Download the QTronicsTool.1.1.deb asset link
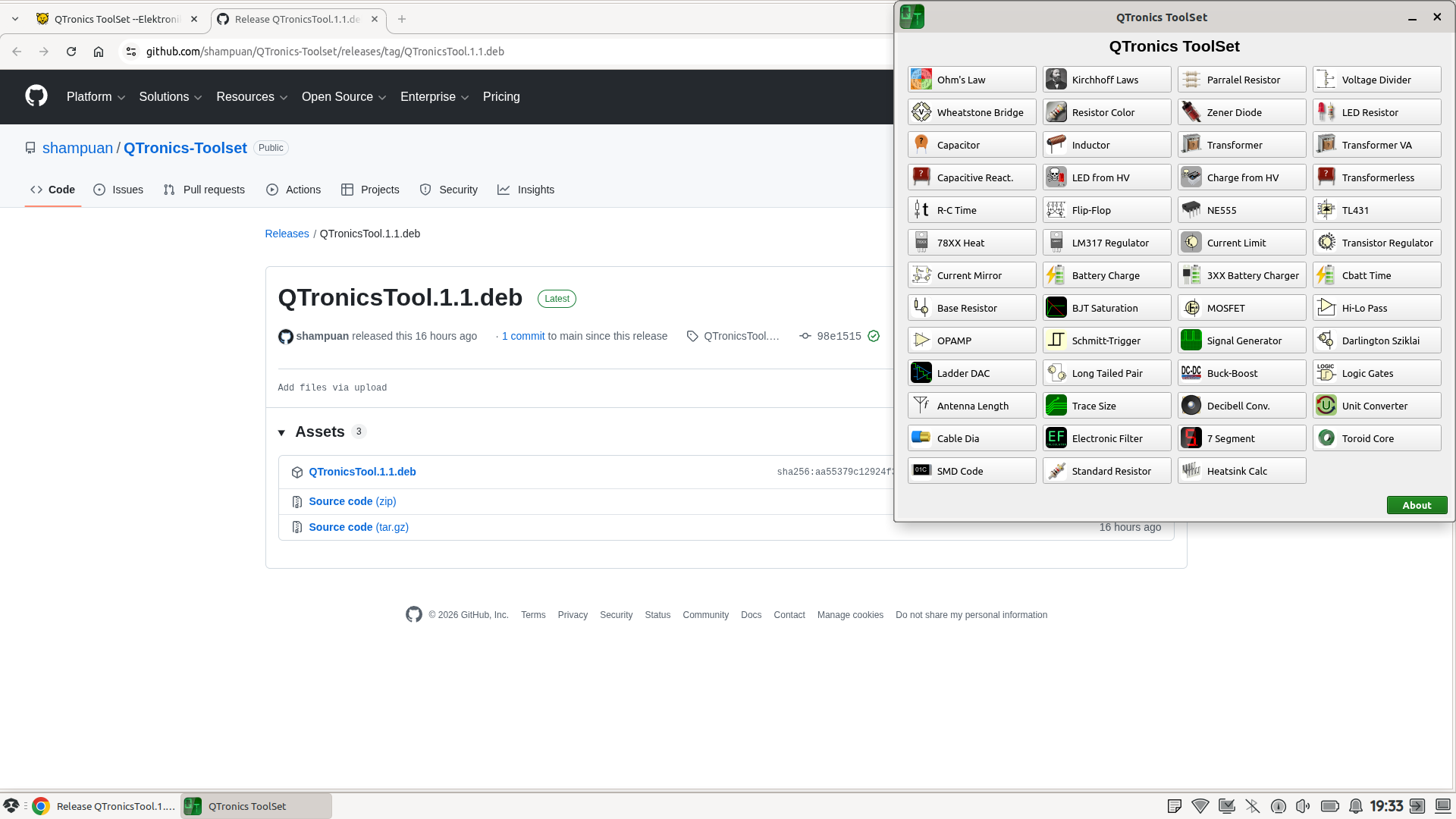1456x819 pixels. 362,472
